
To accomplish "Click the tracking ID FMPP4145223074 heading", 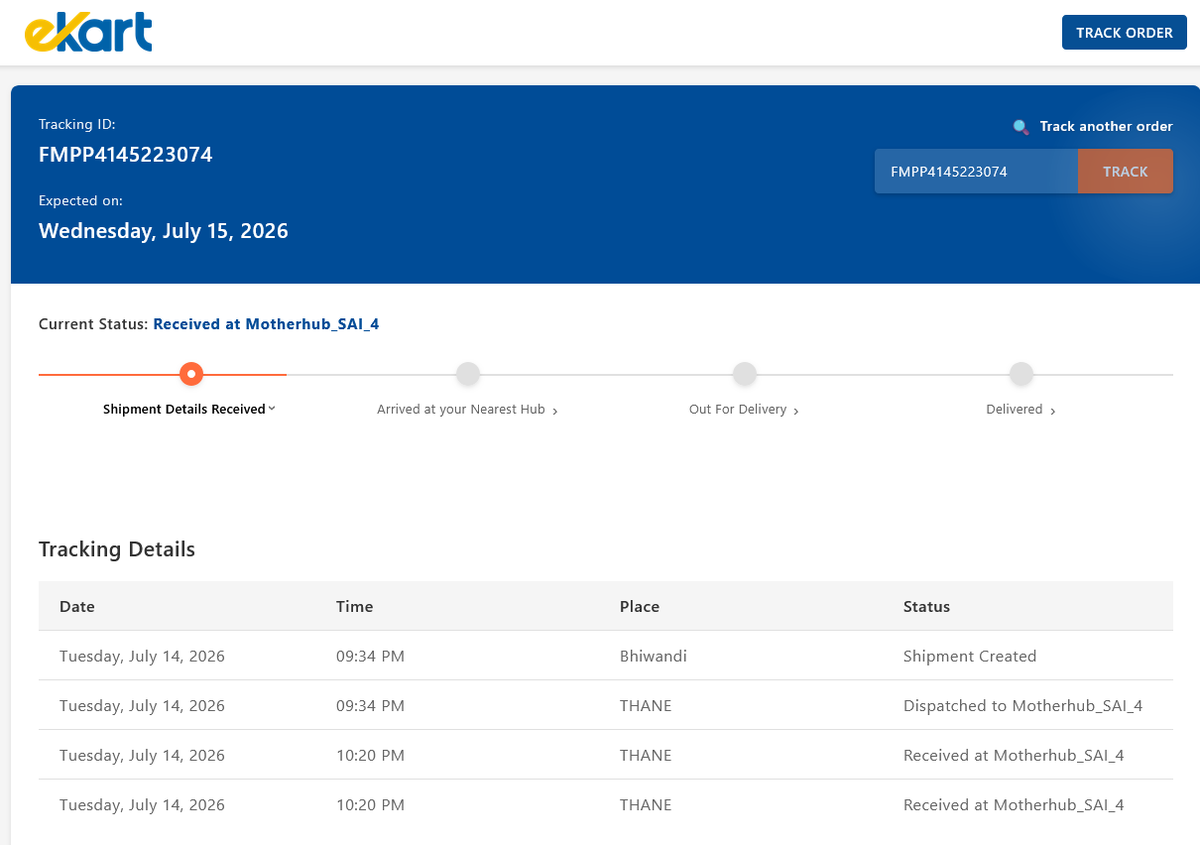I will 125,155.
